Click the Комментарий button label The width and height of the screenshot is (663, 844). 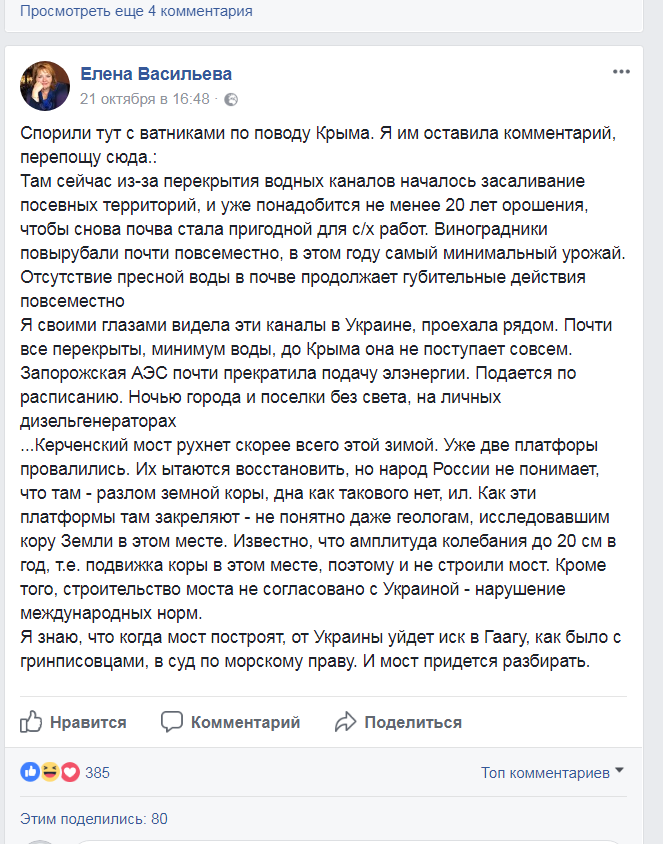click(x=245, y=722)
